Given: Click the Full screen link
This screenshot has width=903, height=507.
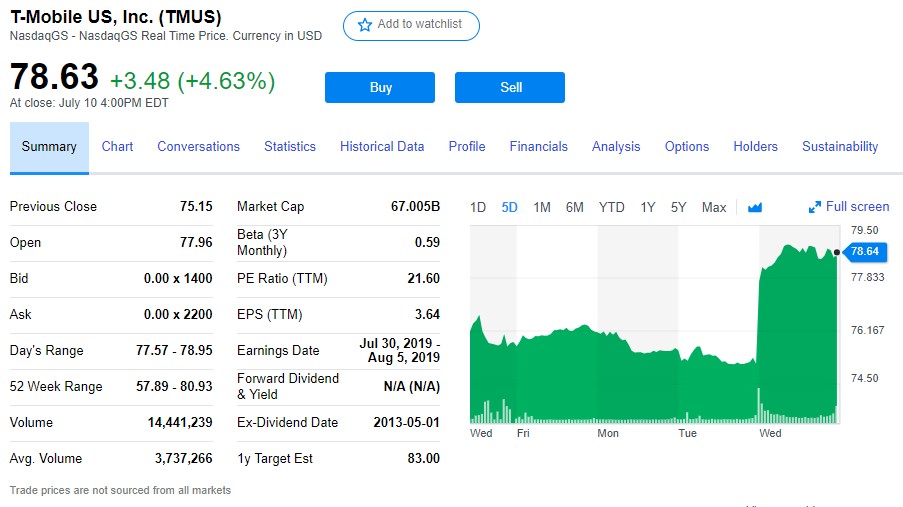Looking at the screenshot, I should [858, 207].
